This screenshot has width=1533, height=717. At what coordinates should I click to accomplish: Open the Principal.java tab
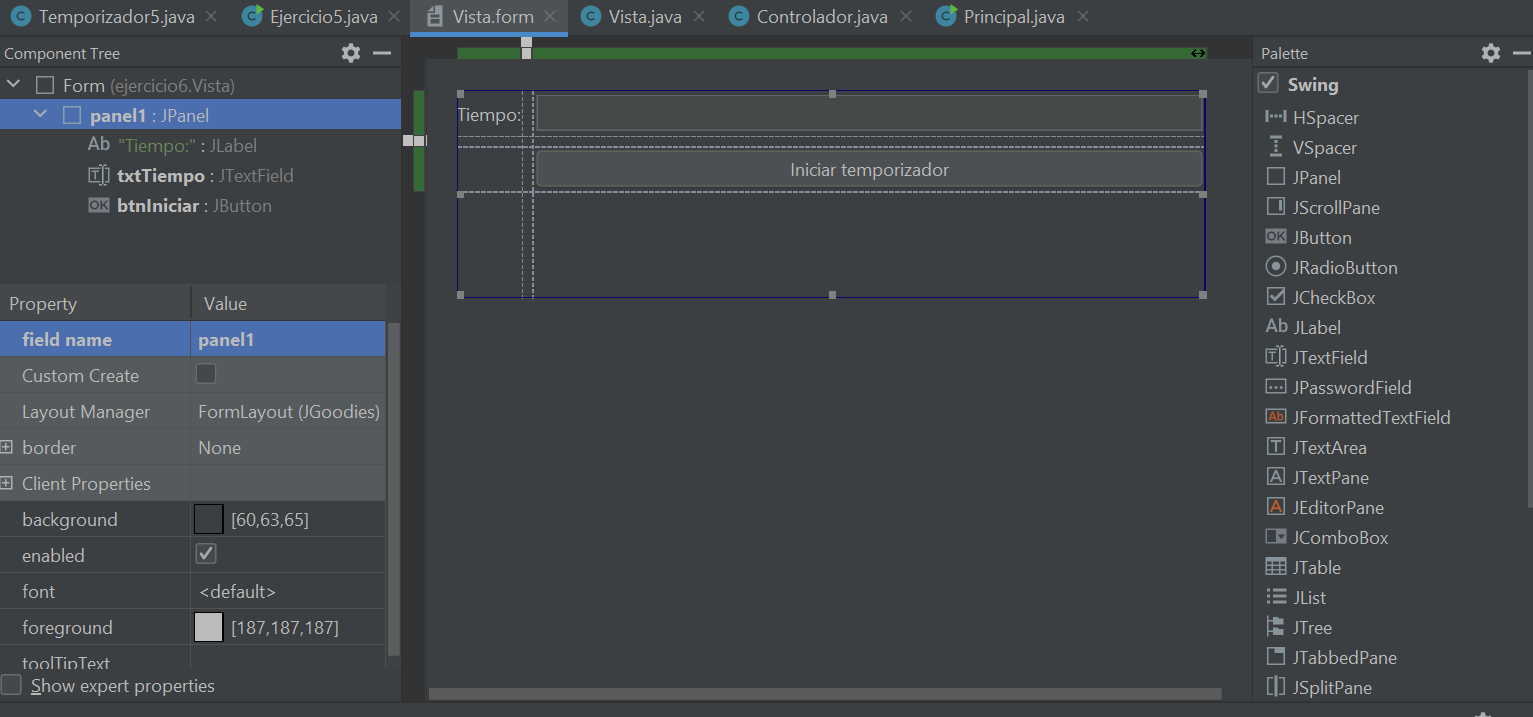point(1012,17)
